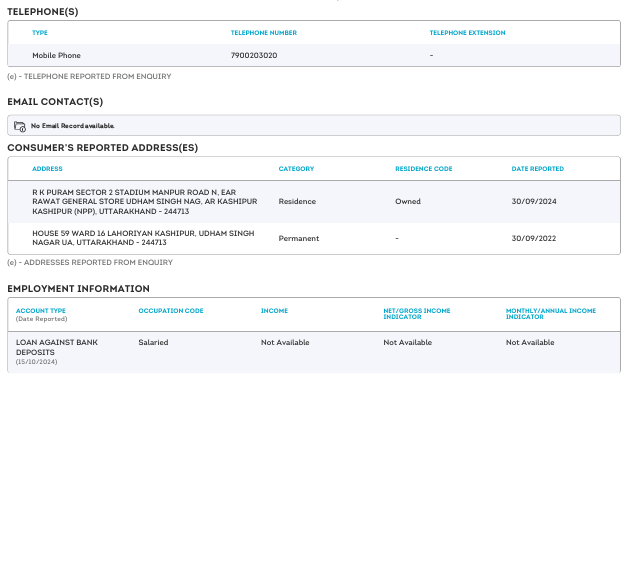Click the Category column header in addresses
Viewport: 630px width, 565px height.
[x=296, y=169]
